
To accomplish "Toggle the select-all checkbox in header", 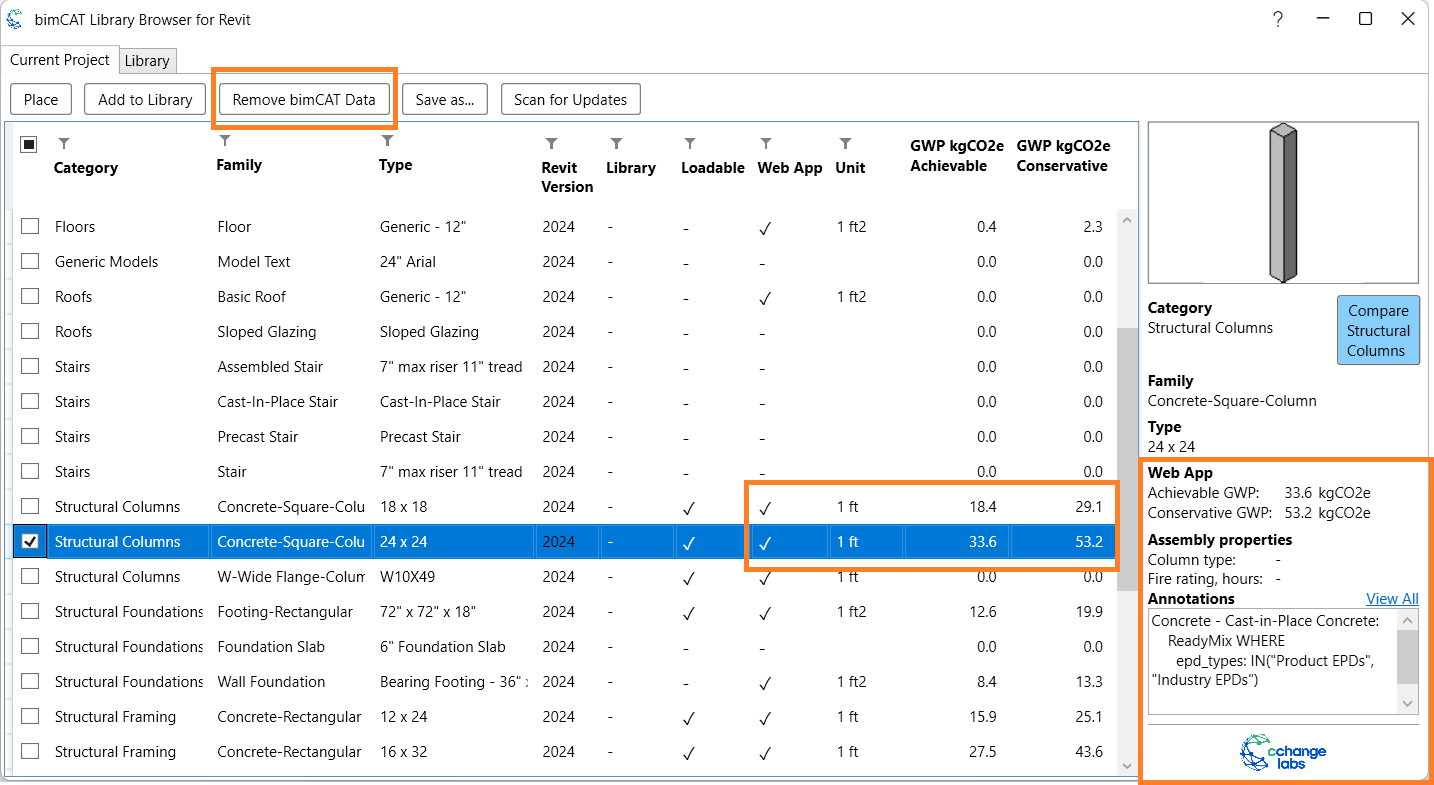I will click(x=29, y=145).
